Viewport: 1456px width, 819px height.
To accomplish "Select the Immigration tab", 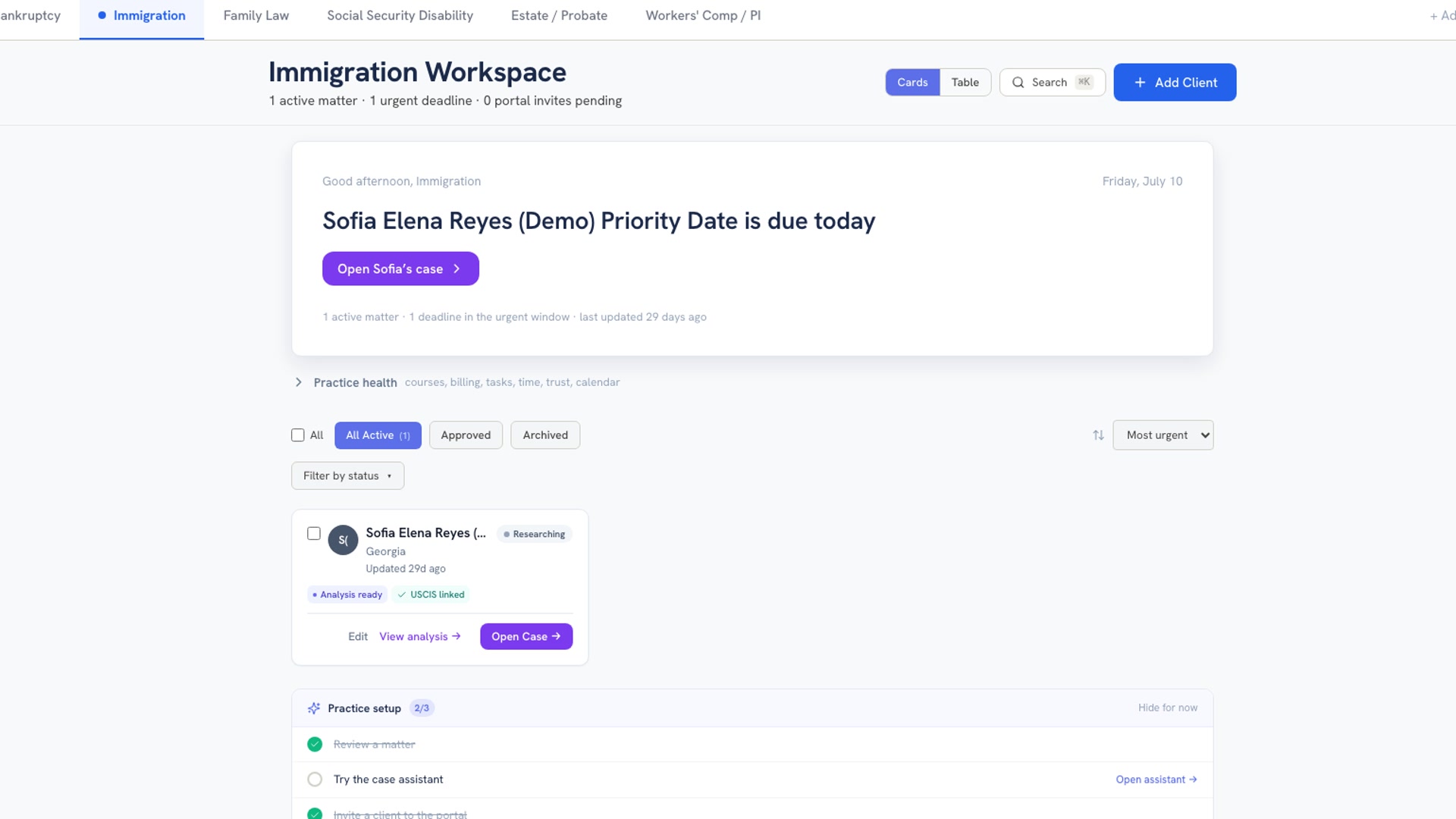I will [x=142, y=16].
